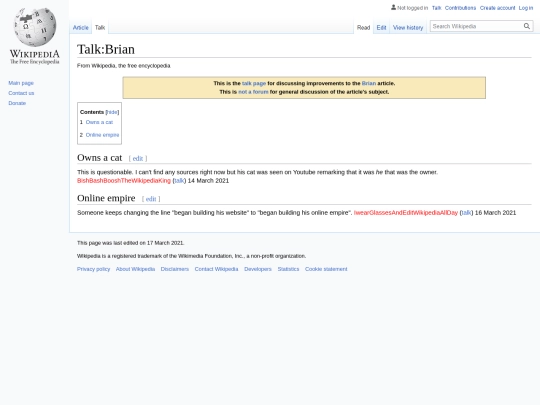Open Statistics in the footer
Viewport: 540px width, 405px height.
[288, 269]
